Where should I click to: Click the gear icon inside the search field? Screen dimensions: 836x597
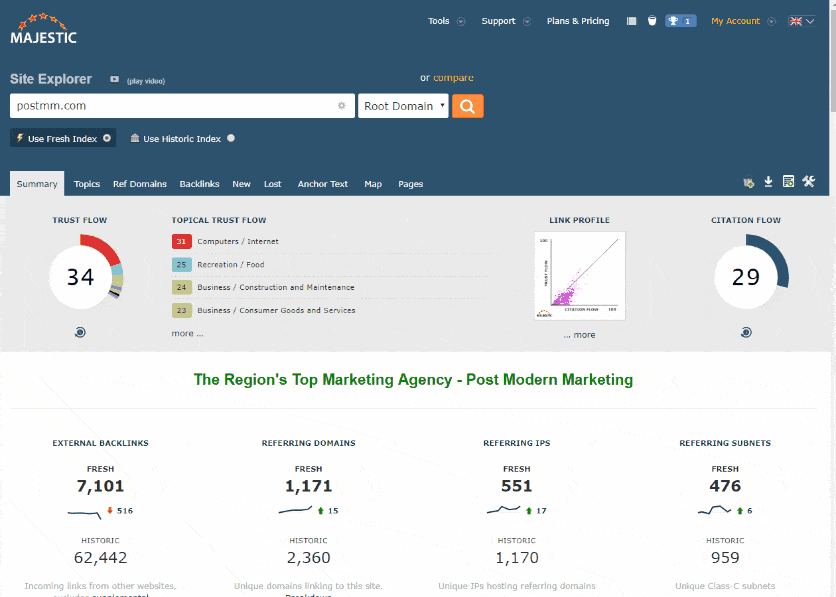coord(341,106)
